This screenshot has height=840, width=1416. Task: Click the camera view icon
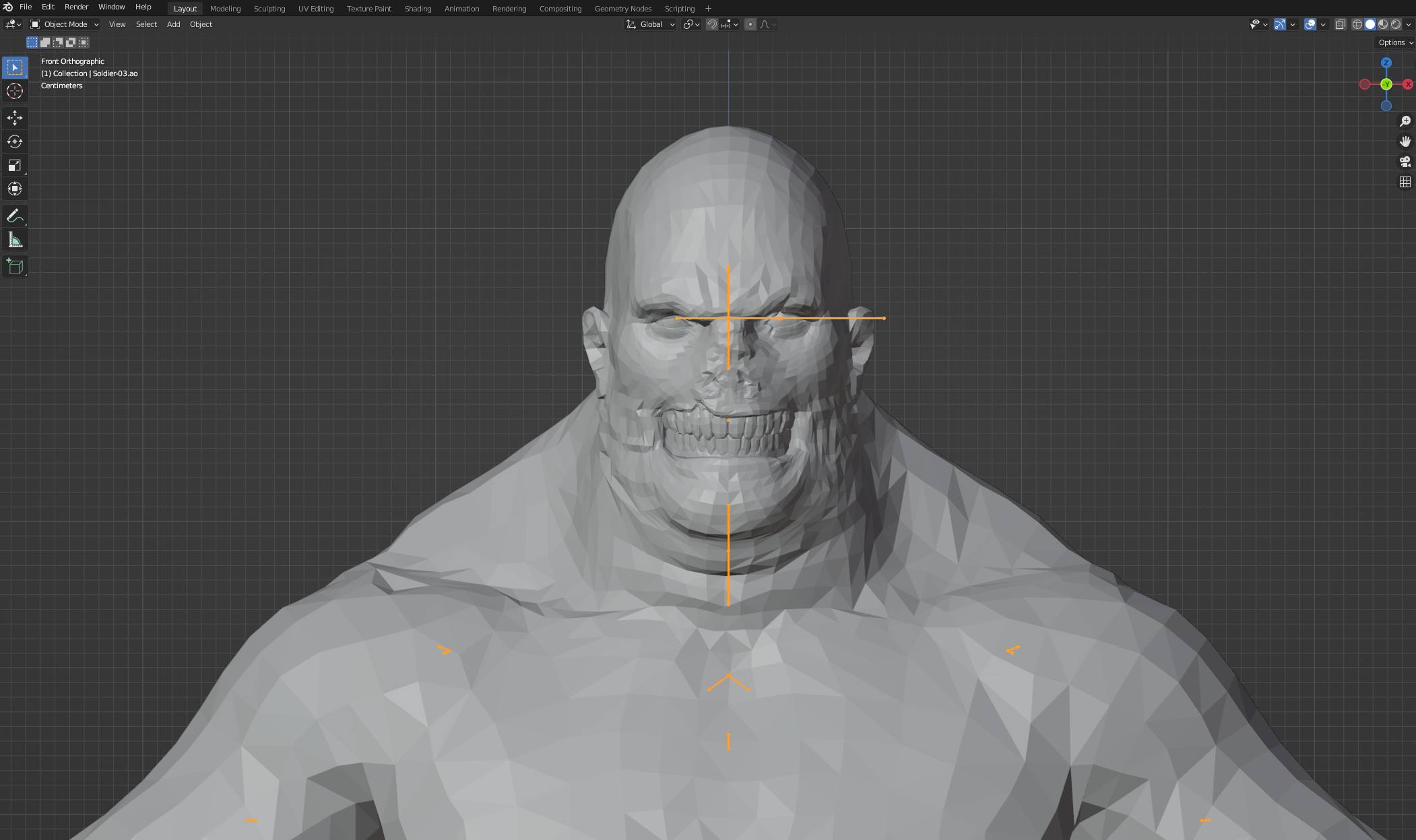1405,162
